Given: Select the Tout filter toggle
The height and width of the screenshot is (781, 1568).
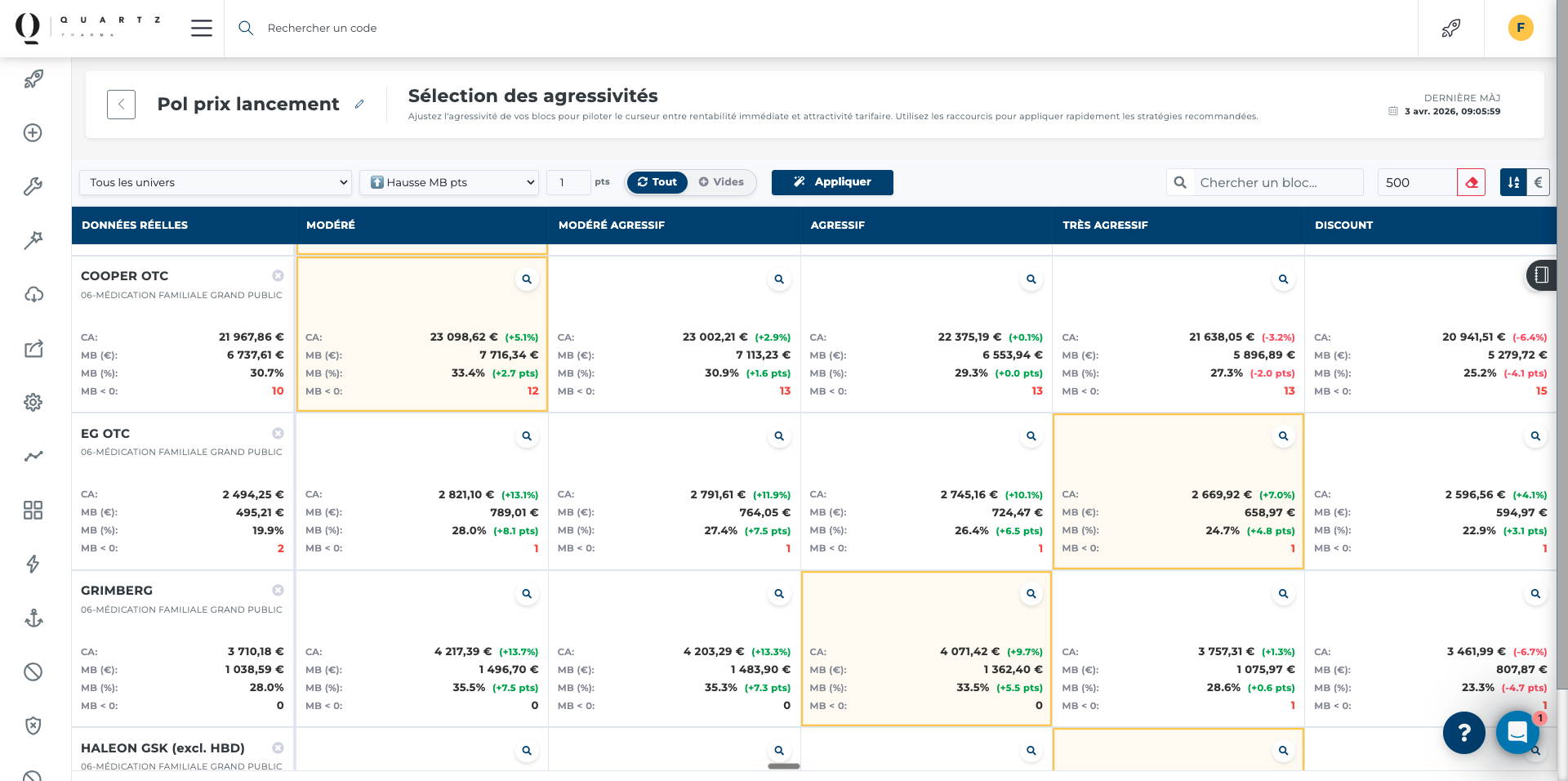Looking at the screenshot, I should (657, 182).
